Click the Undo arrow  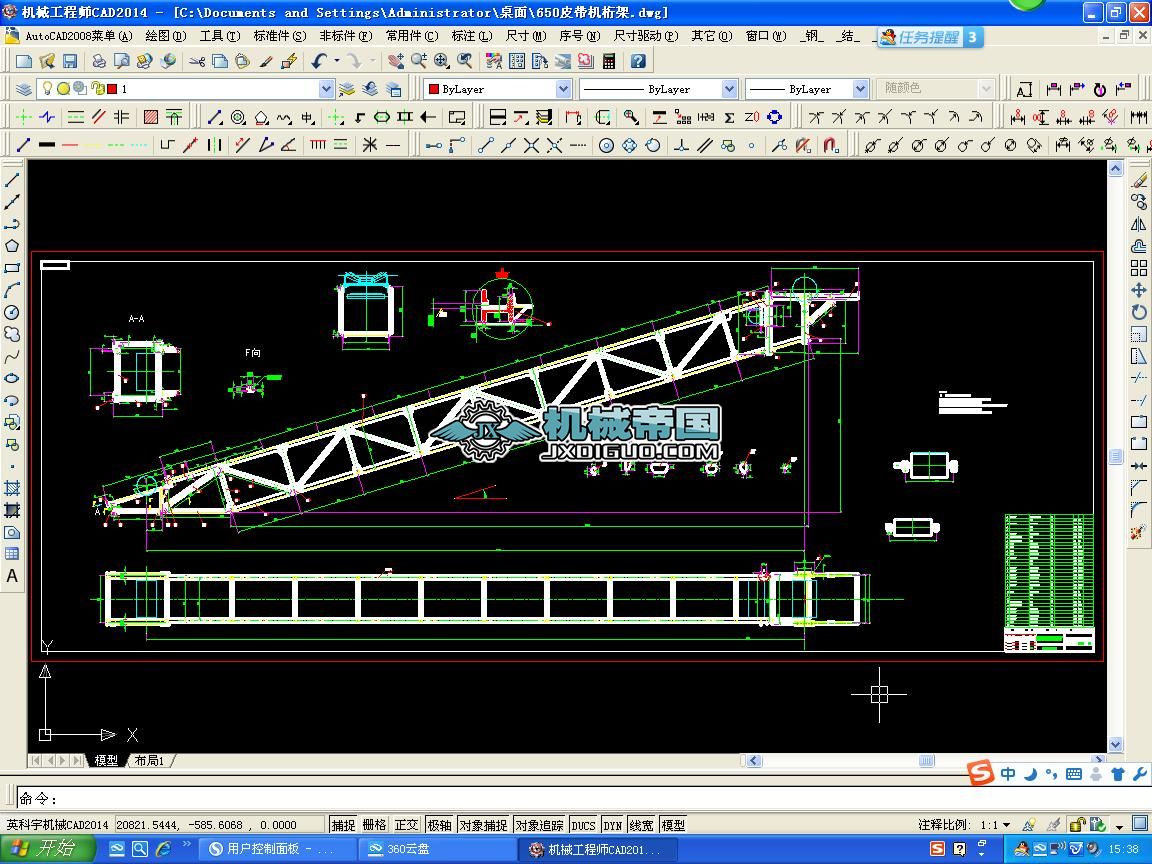(319, 61)
